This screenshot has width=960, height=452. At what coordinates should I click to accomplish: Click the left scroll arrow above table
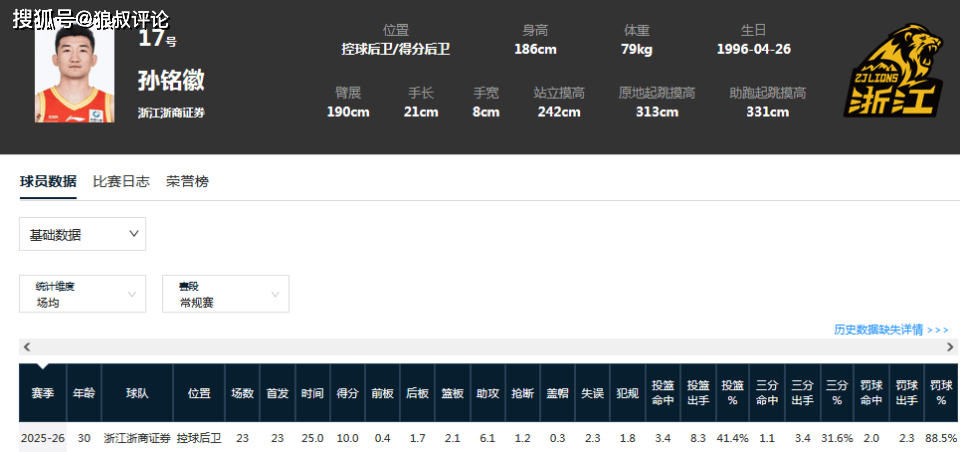26,347
